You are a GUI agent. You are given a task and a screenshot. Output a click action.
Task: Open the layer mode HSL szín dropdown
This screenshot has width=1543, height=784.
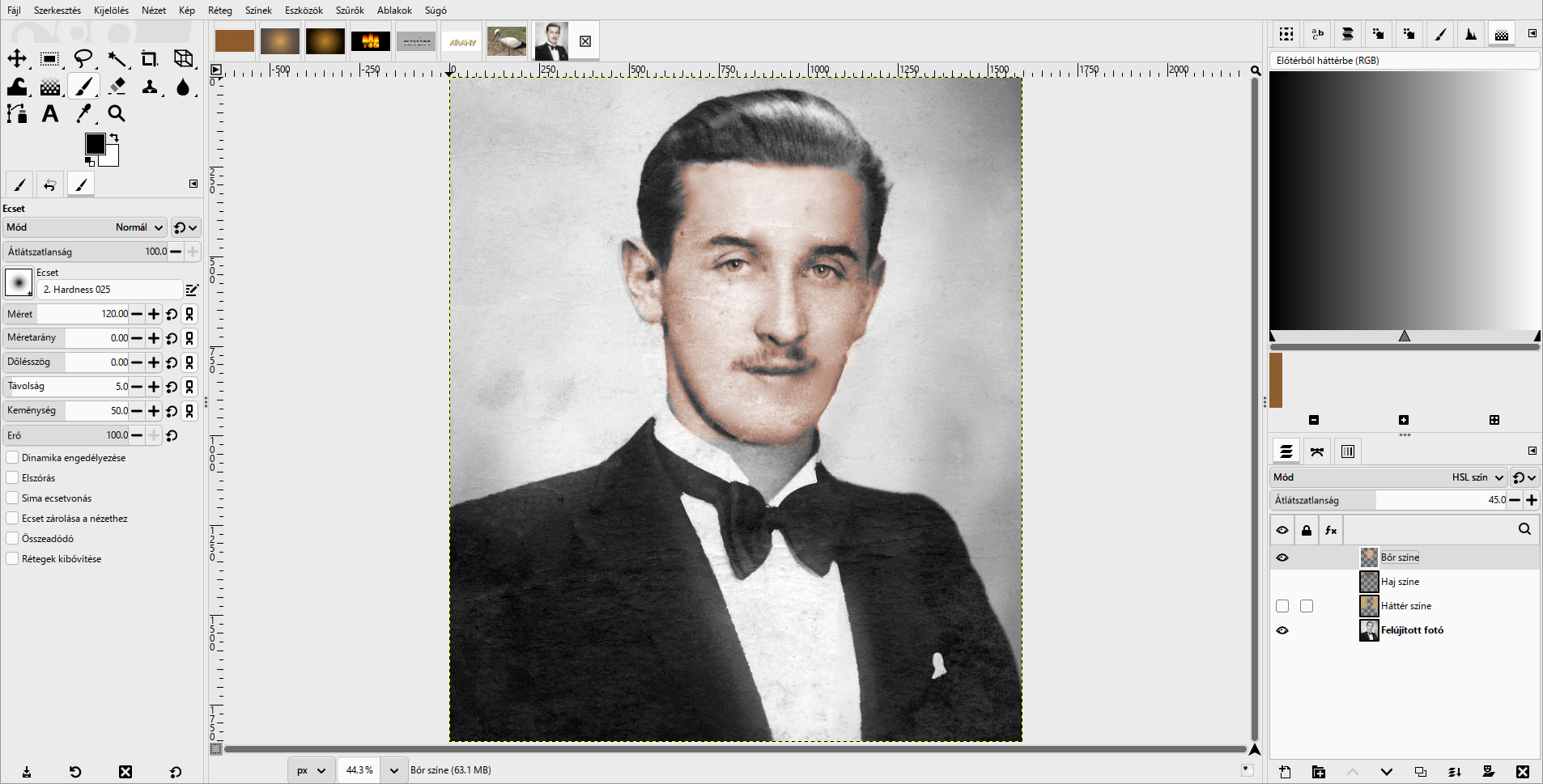(1388, 477)
